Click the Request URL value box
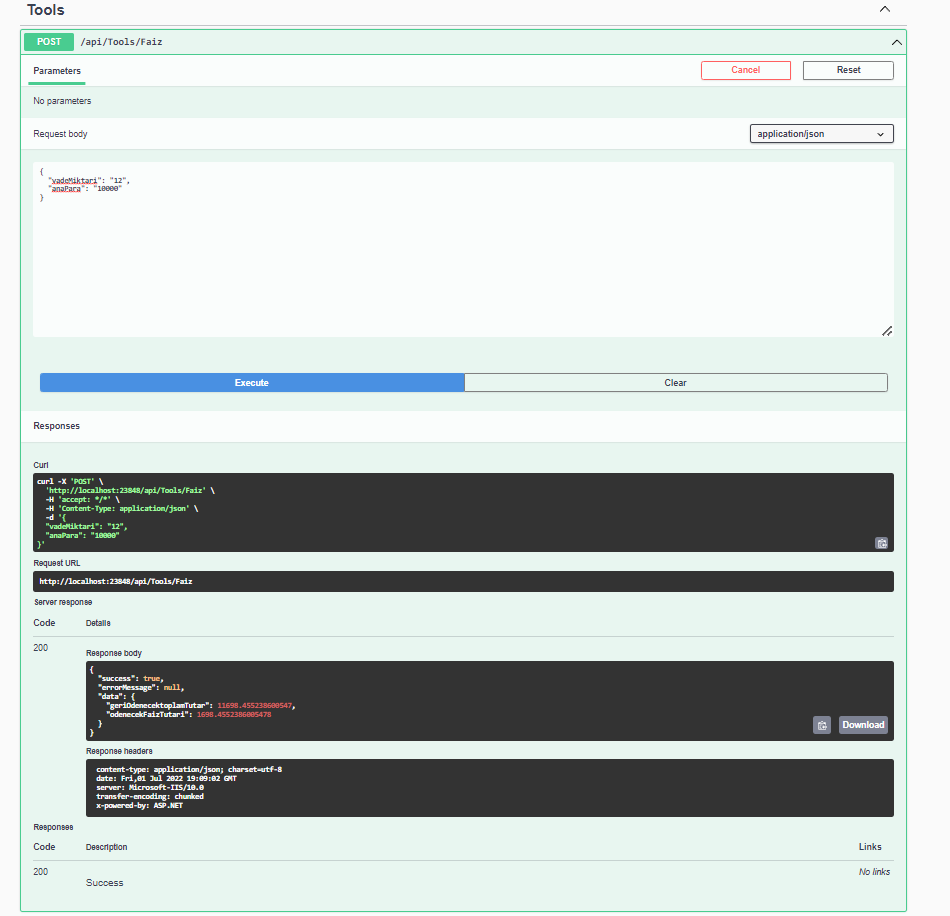Image resolution: width=950 pixels, height=916 pixels. pyautogui.click(x=463, y=582)
